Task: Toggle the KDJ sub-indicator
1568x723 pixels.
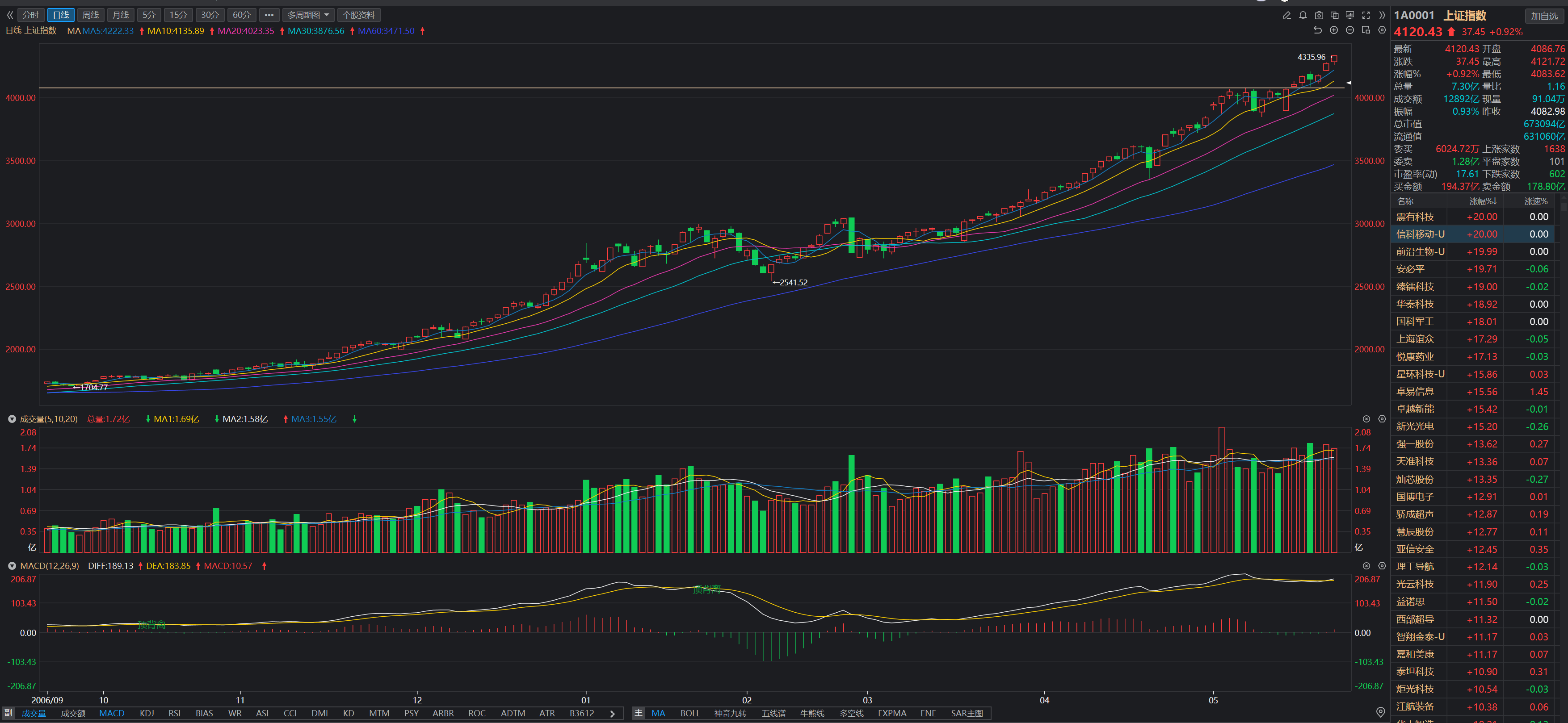Action: click(x=147, y=713)
